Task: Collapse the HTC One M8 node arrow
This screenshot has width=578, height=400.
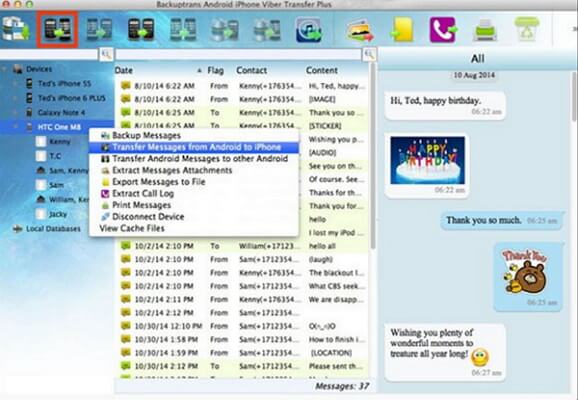Action: [15, 127]
